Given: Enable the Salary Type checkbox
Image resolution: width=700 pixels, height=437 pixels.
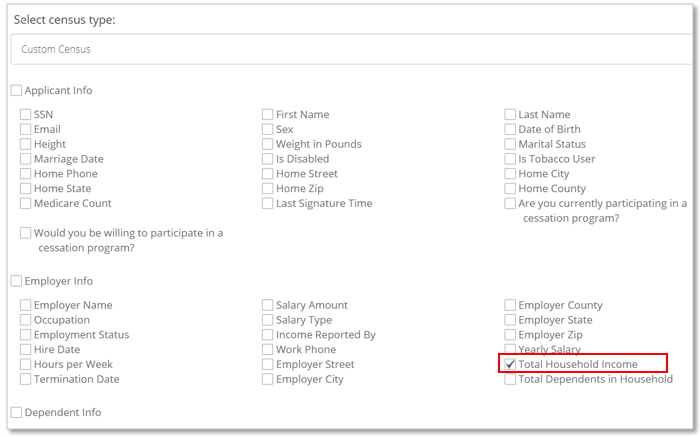Looking at the screenshot, I should (267, 320).
